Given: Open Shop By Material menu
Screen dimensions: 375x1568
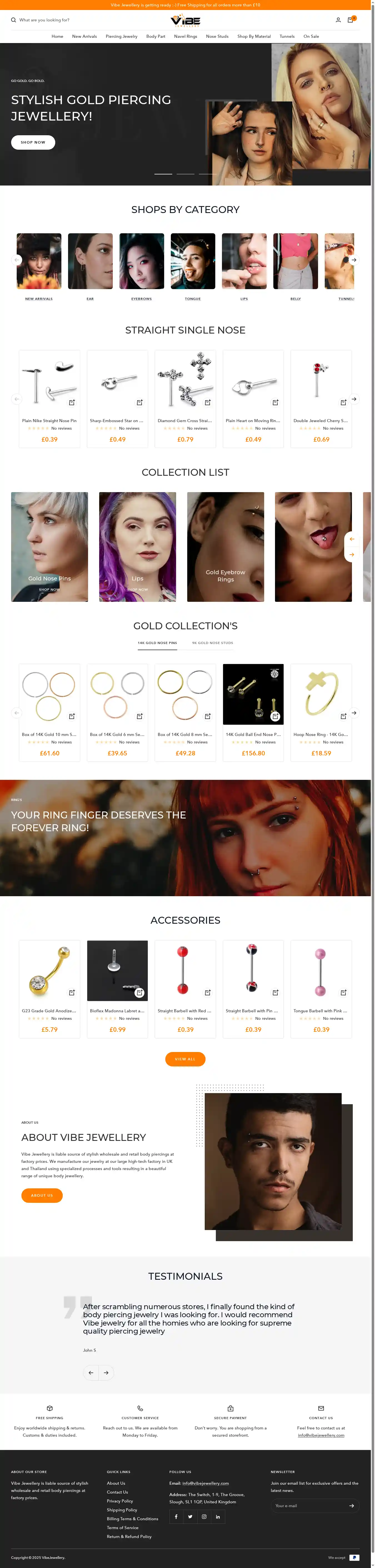Looking at the screenshot, I should pos(254,37).
